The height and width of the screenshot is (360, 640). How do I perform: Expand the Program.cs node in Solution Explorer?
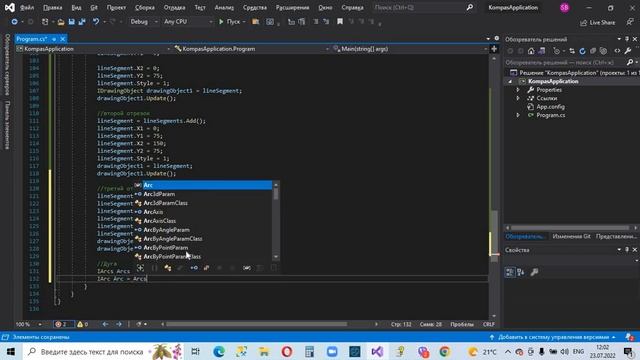[518, 116]
